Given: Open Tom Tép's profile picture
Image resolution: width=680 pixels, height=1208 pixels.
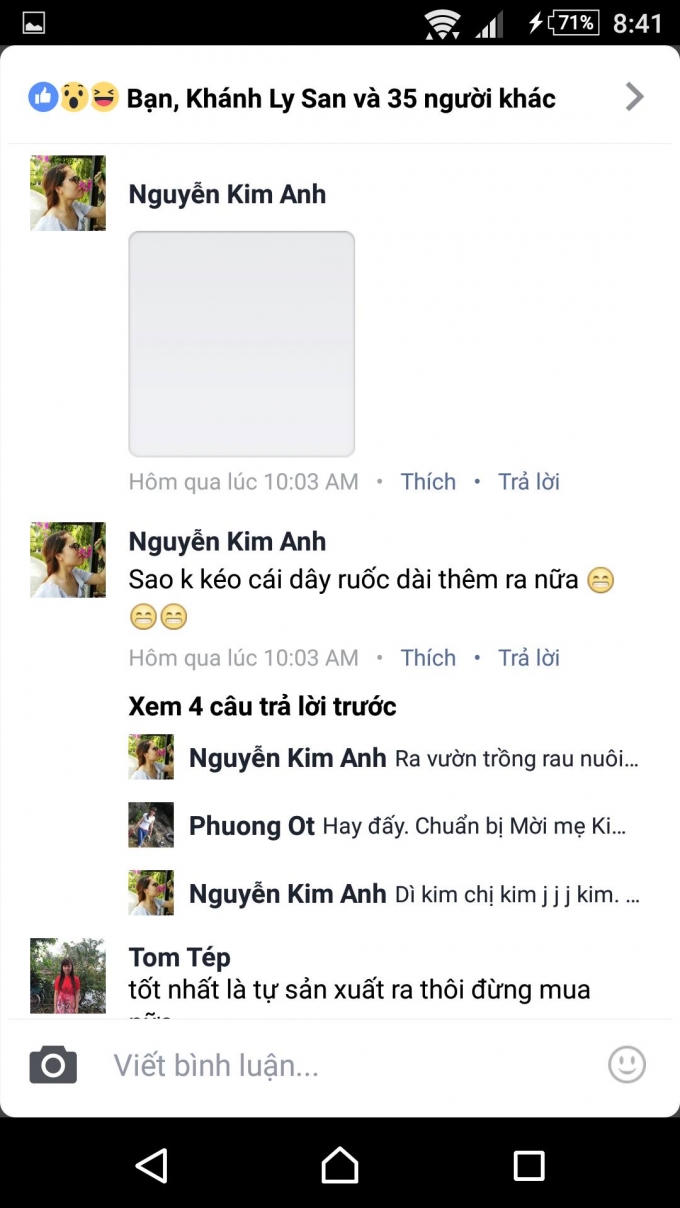Looking at the screenshot, I should tap(67, 976).
